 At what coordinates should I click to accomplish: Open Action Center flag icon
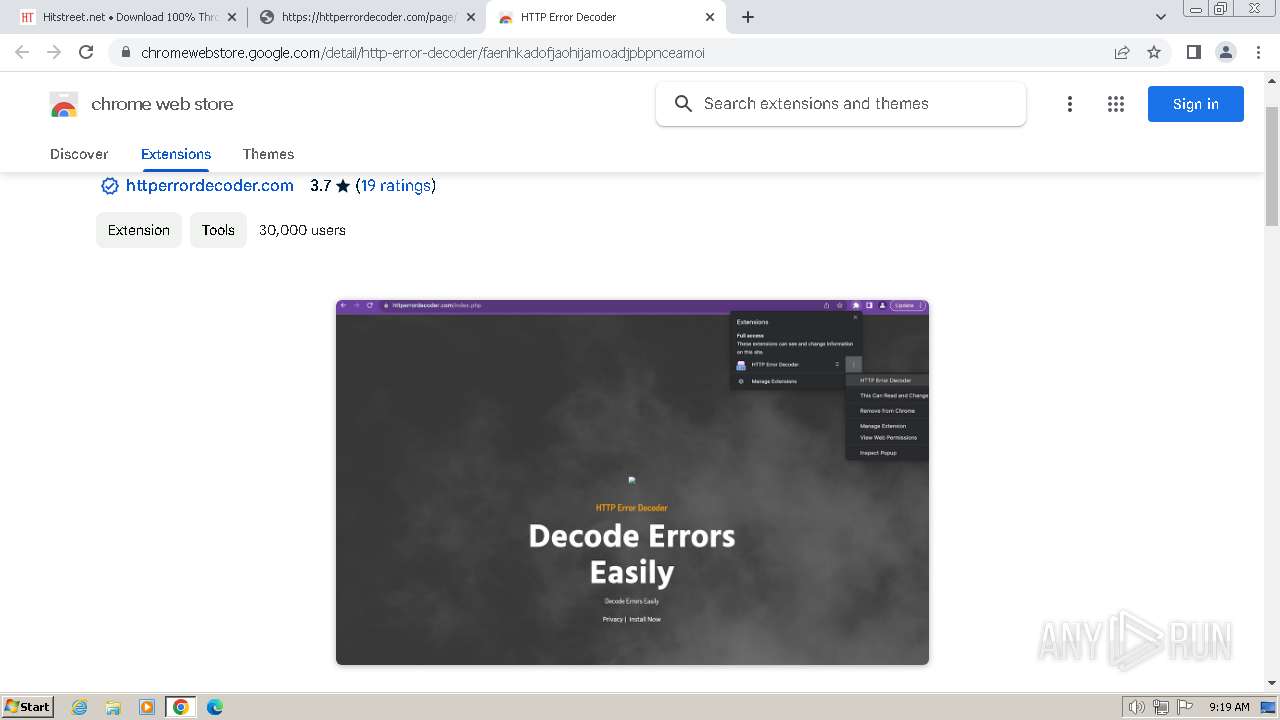1185,707
